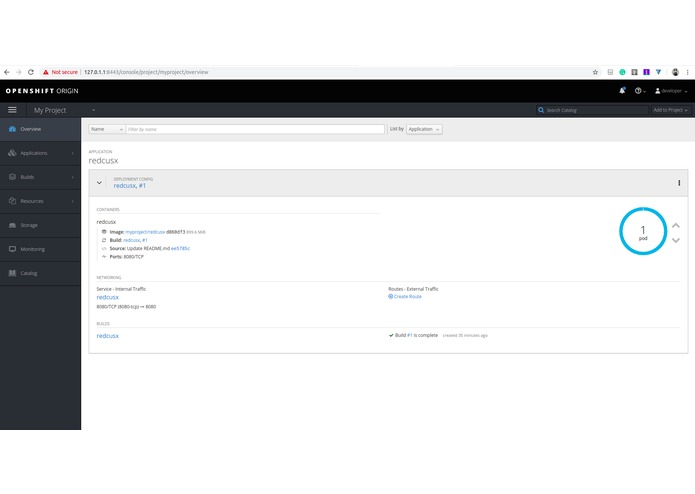Screen dimensions: 695x494
Task: Click the OpenShift Origin logo
Action: [42, 91]
